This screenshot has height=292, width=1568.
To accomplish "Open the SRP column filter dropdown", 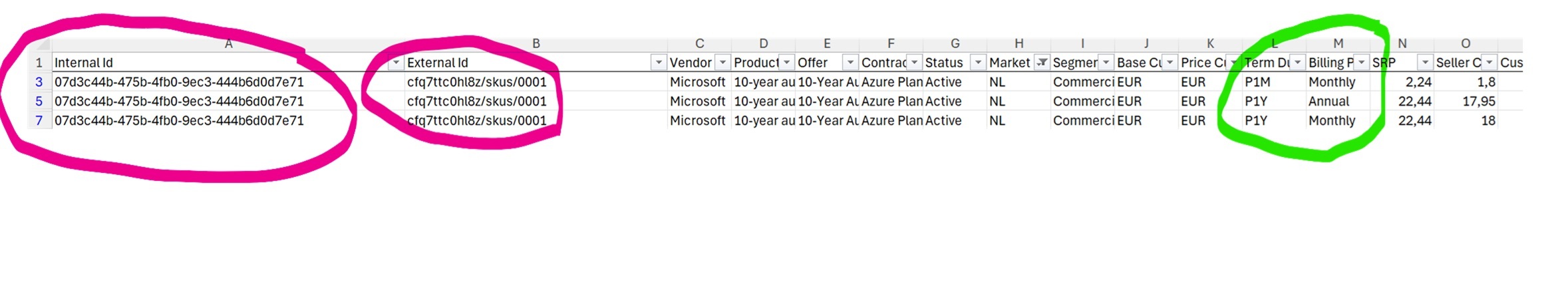I will (1425, 63).
